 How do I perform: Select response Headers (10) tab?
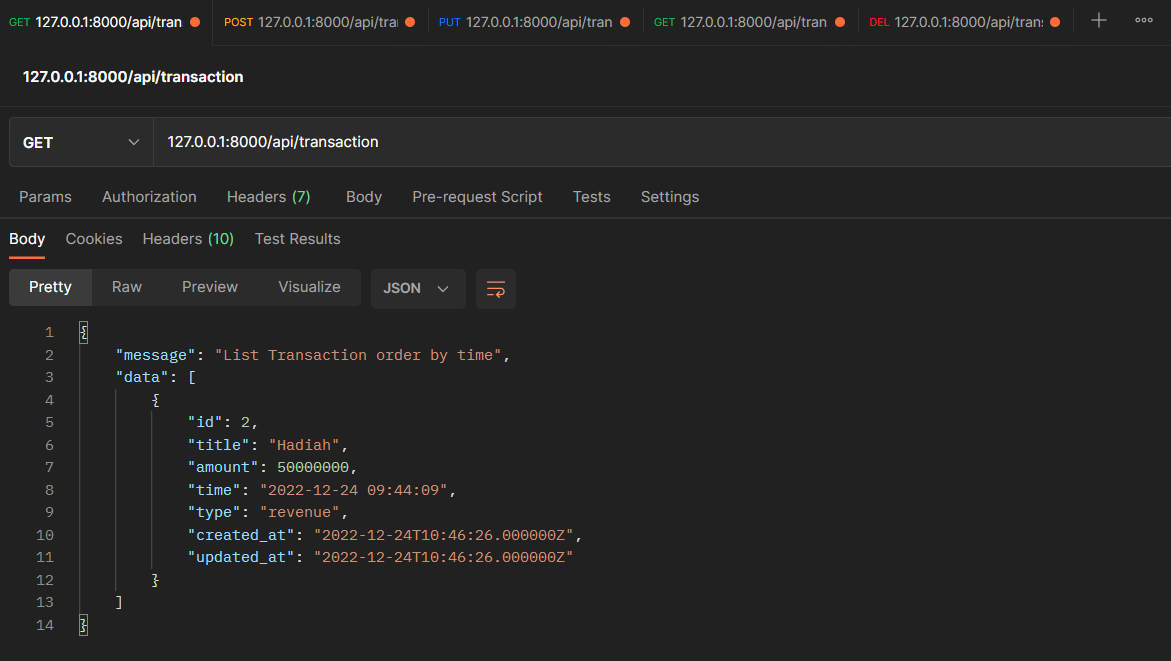coord(188,239)
